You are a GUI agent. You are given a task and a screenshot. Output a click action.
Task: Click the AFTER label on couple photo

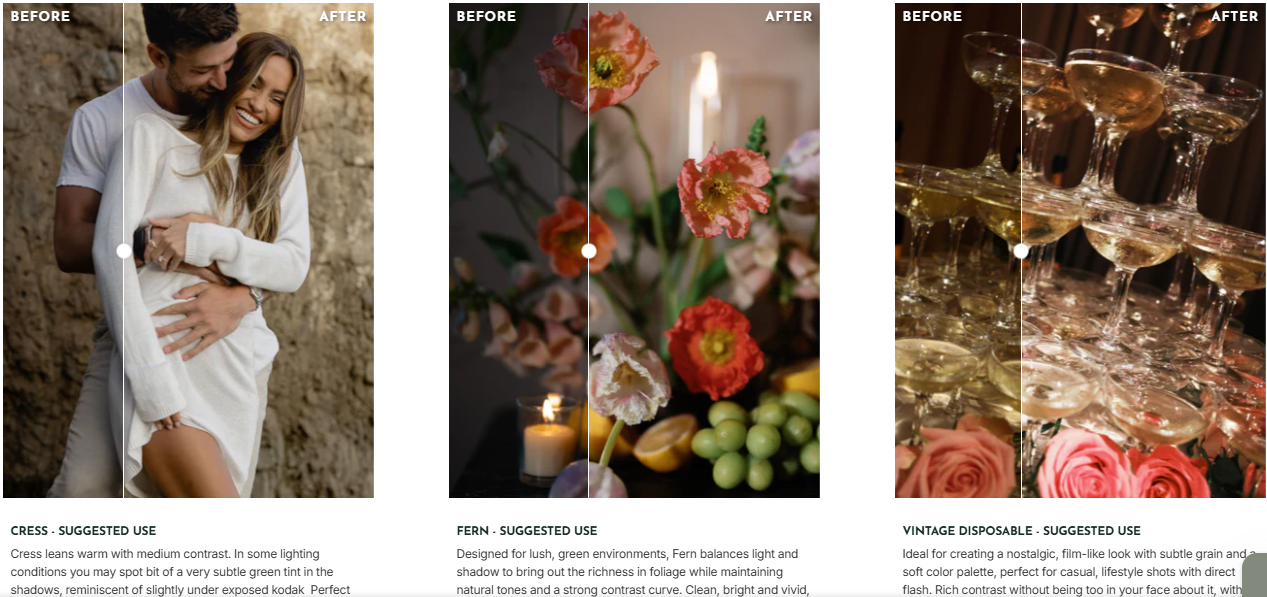pyautogui.click(x=343, y=16)
